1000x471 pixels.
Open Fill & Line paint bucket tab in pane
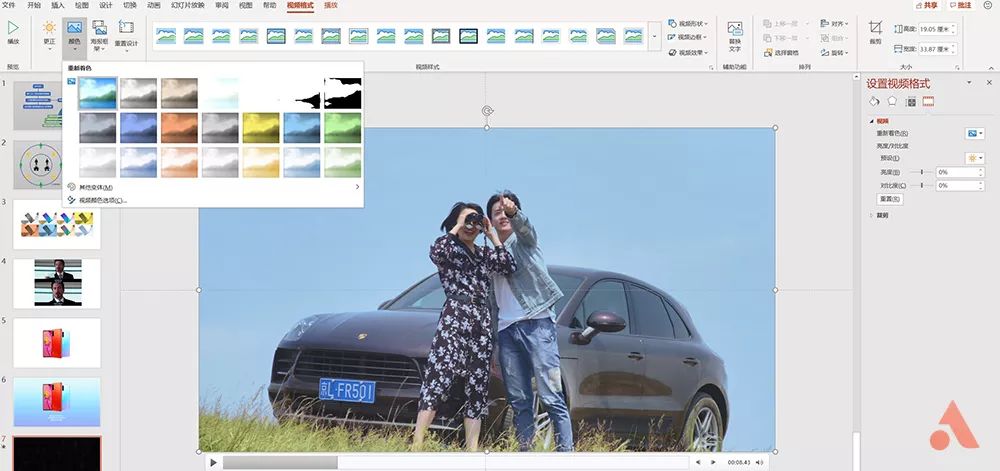coord(874,101)
